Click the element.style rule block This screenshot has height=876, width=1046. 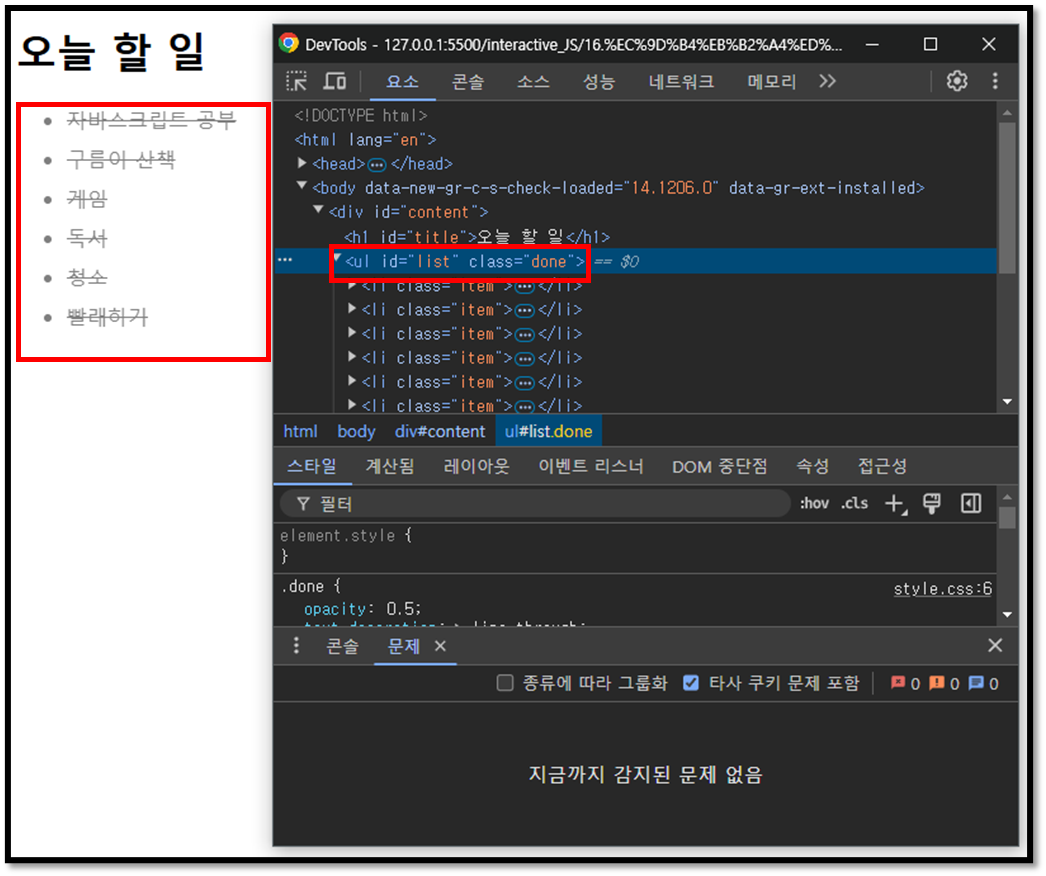click(635, 545)
